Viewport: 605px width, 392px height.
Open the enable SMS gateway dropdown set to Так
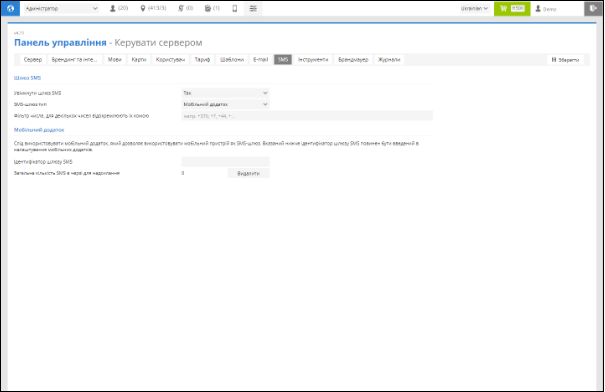[225, 93]
